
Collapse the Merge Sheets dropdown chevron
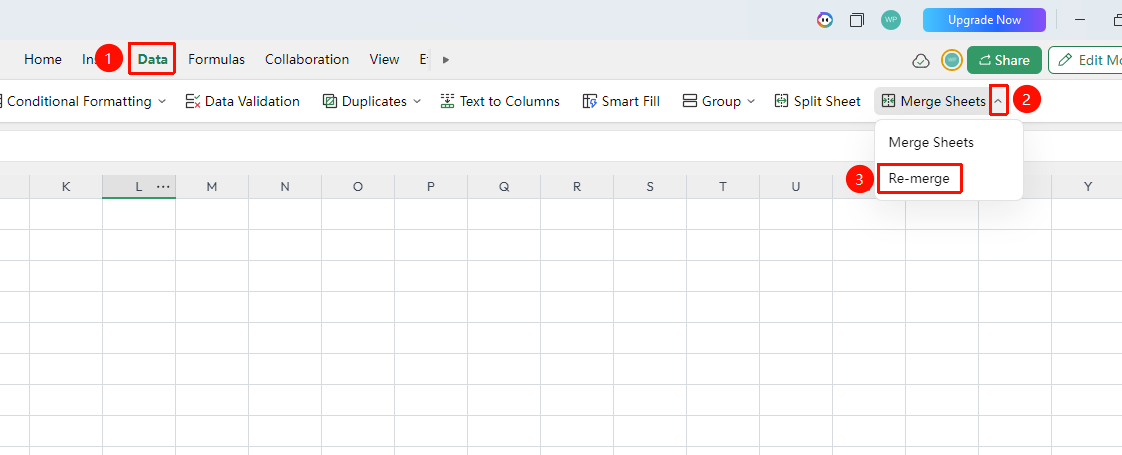[999, 102]
